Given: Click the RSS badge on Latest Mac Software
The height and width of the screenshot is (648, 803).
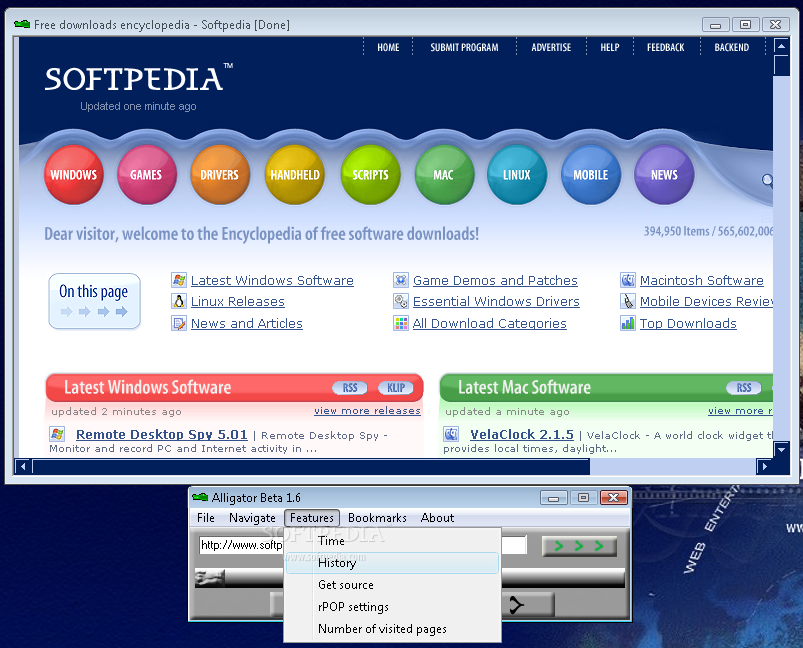Looking at the screenshot, I should point(744,388).
